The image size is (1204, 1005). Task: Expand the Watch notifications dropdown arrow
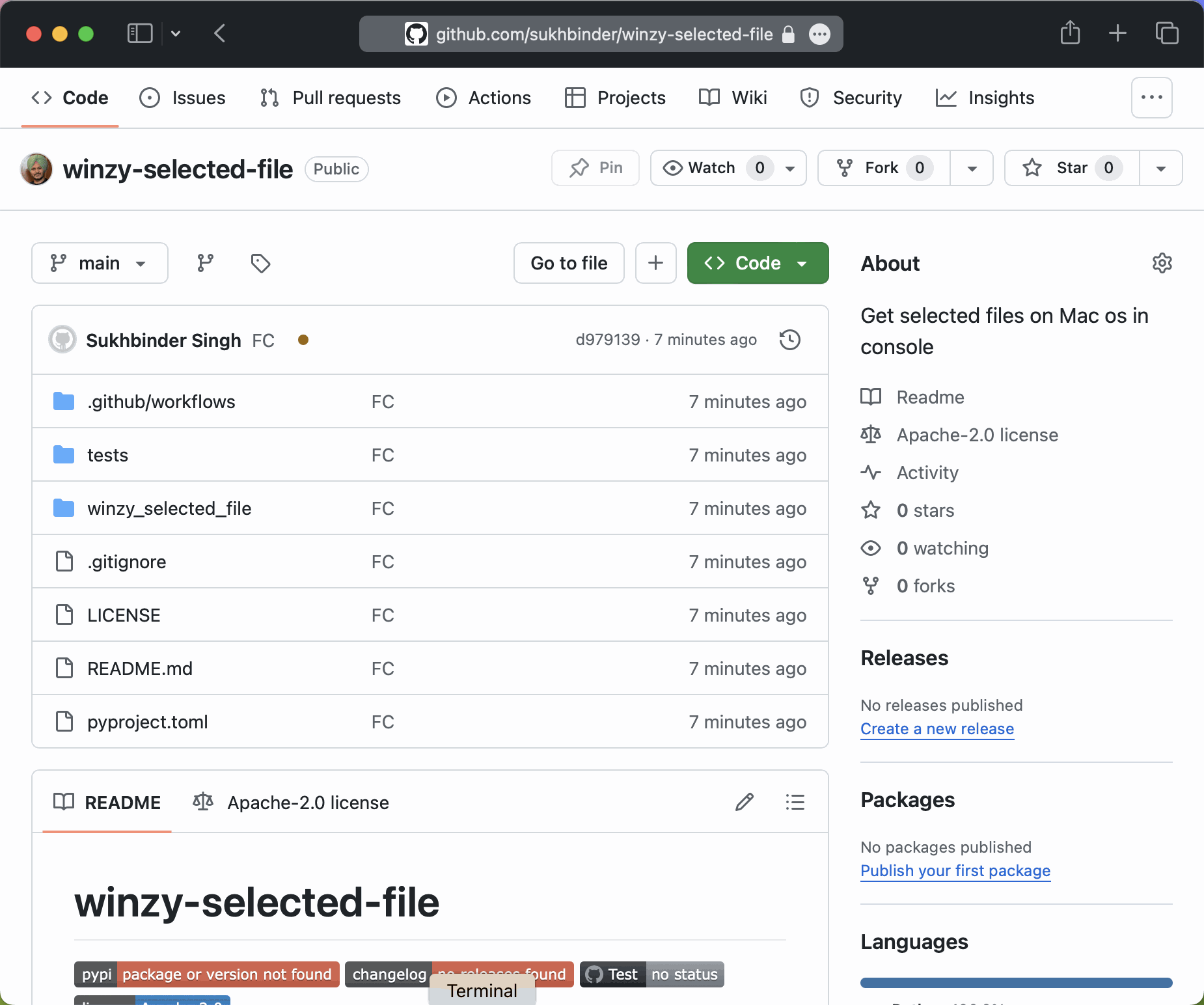(790, 169)
